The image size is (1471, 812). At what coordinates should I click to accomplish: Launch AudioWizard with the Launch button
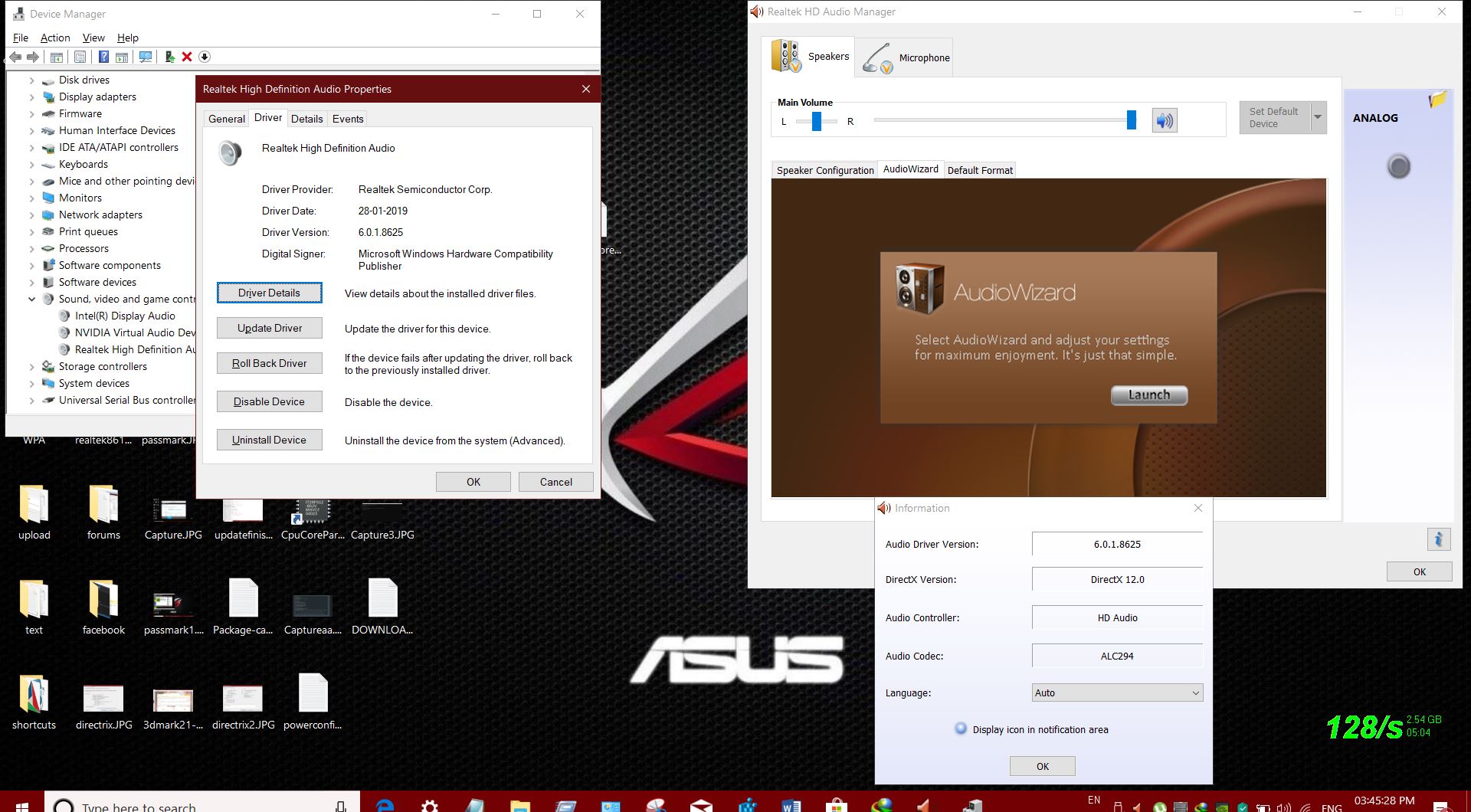(x=1149, y=395)
